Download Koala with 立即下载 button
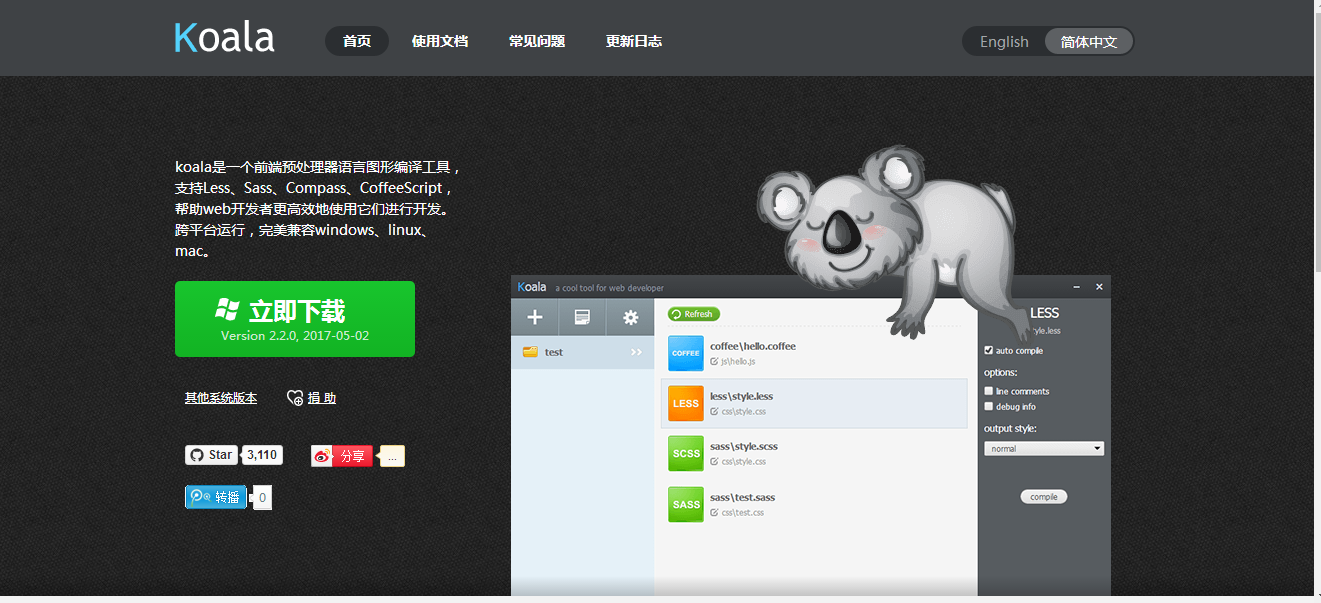Screen dimensions: 1321x603 [295, 319]
